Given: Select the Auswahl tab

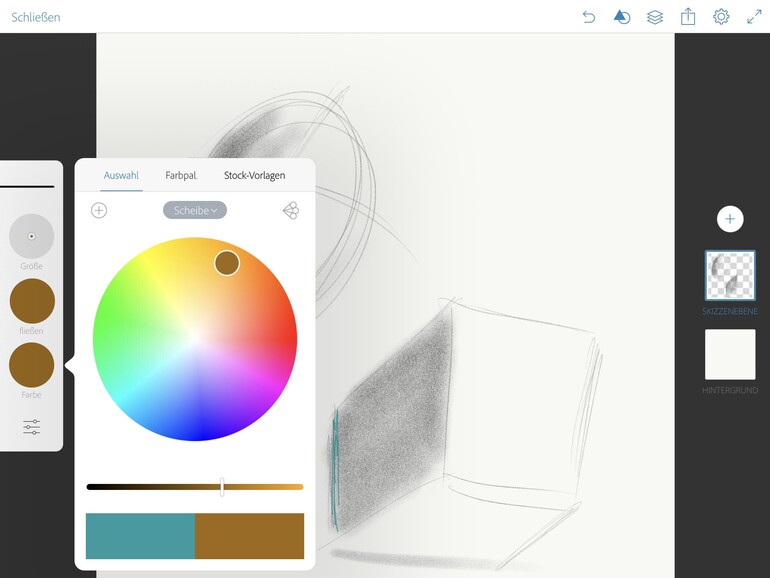Looking at the screenshot, I should [121, 175].
